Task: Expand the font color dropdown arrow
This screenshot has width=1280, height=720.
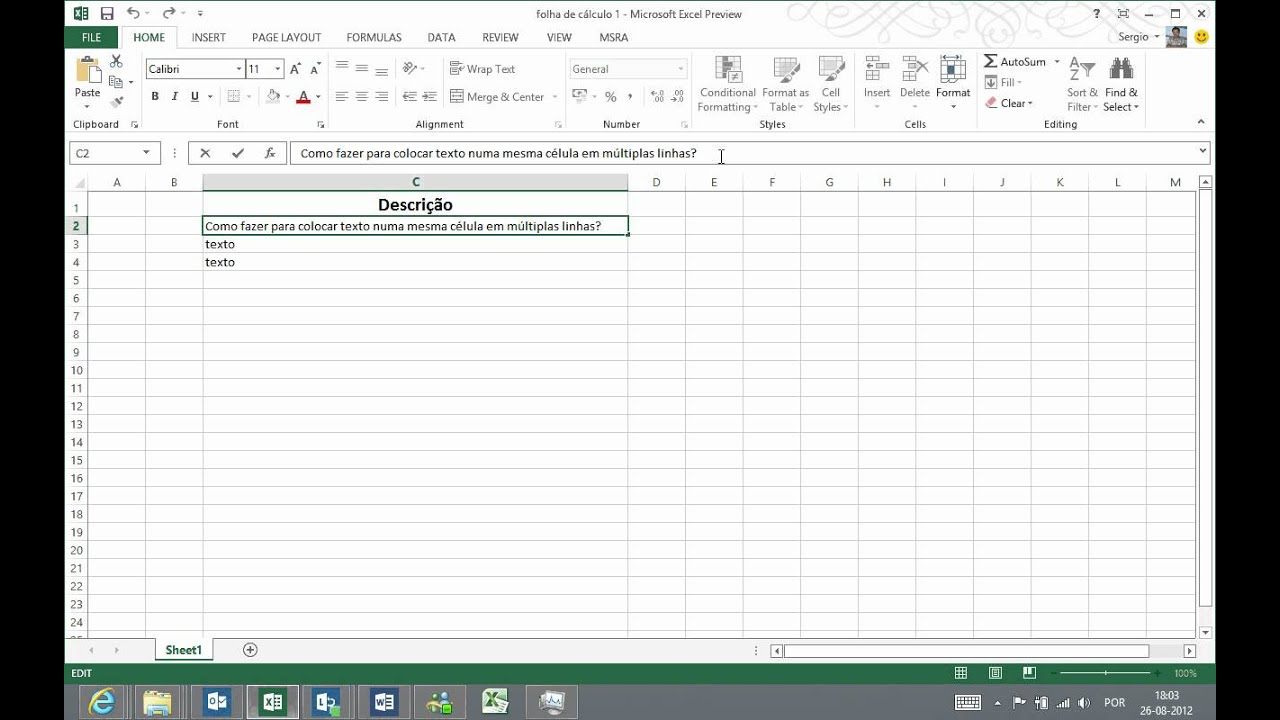Action: pos(318,97)
